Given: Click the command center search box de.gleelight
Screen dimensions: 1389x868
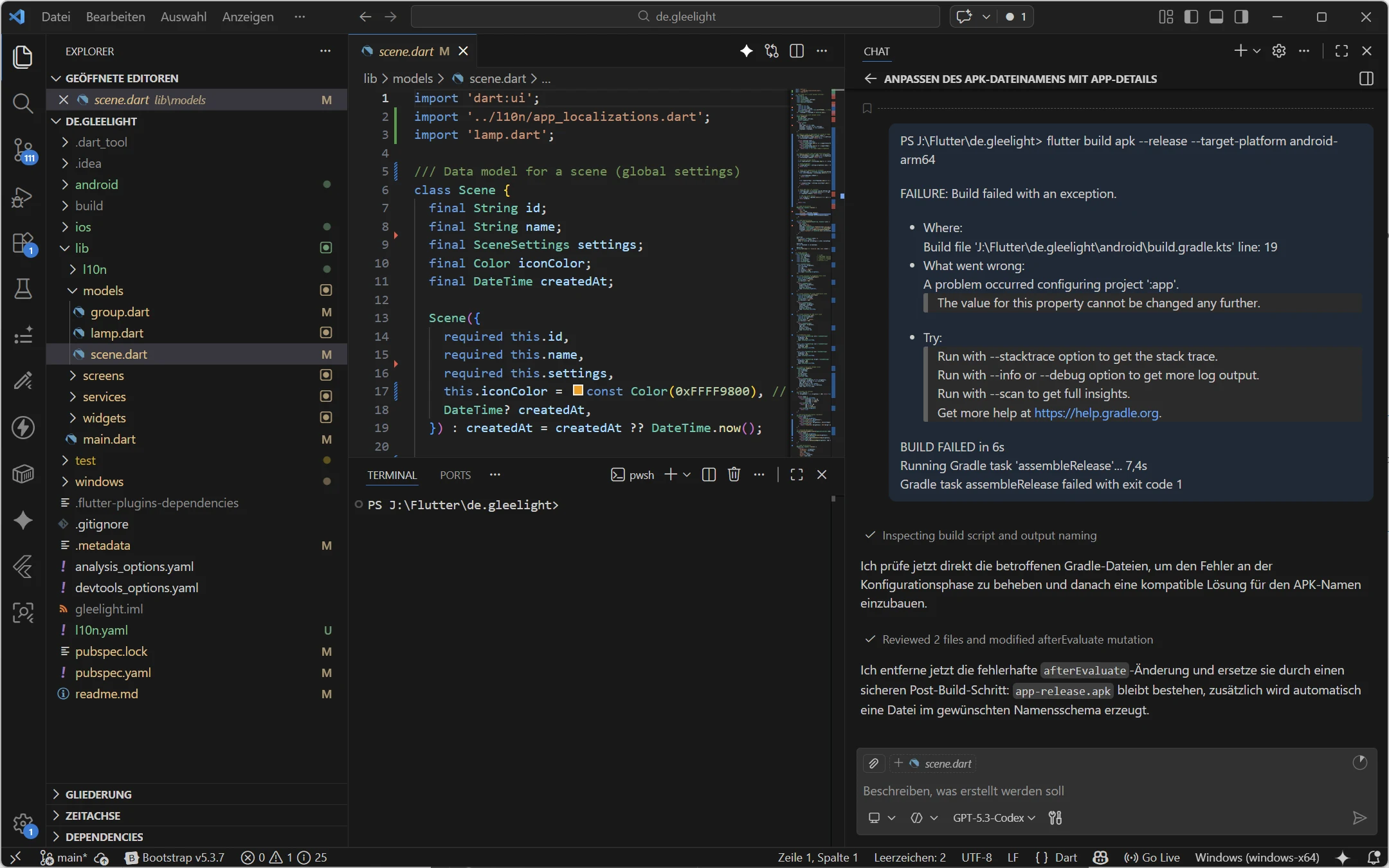Looking at the screenshot, I should pyautogui.click(x=675, y=17).
